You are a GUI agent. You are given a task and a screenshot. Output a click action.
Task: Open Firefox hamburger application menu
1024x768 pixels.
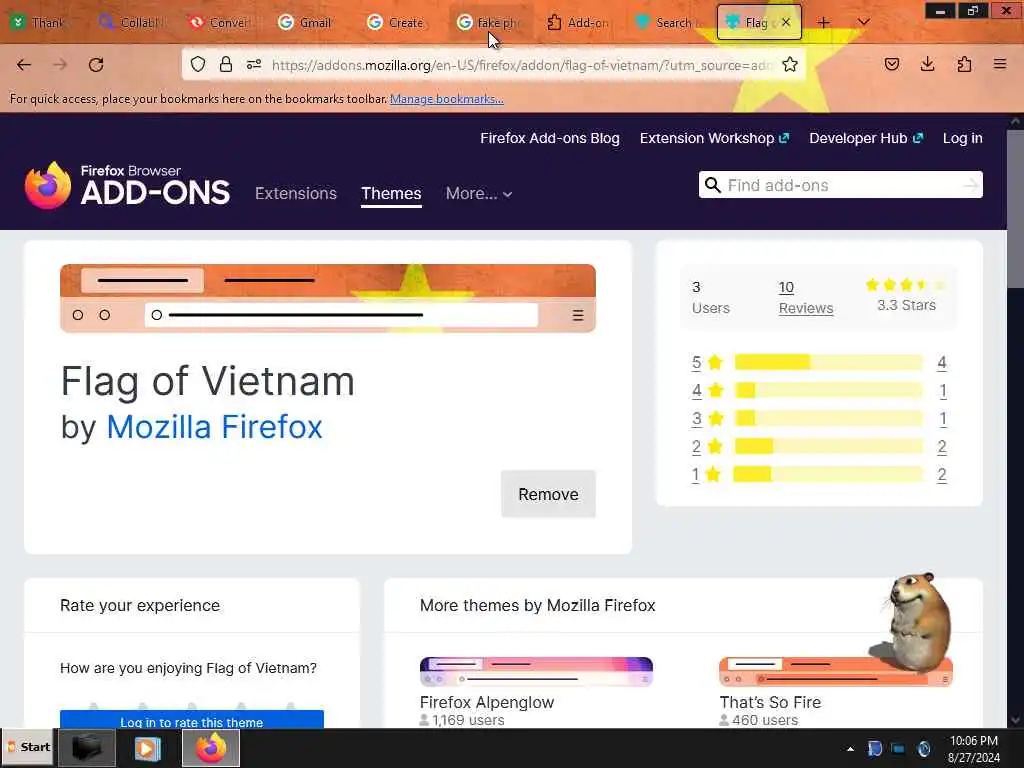pyautogui.click(x=1000, y=64)
